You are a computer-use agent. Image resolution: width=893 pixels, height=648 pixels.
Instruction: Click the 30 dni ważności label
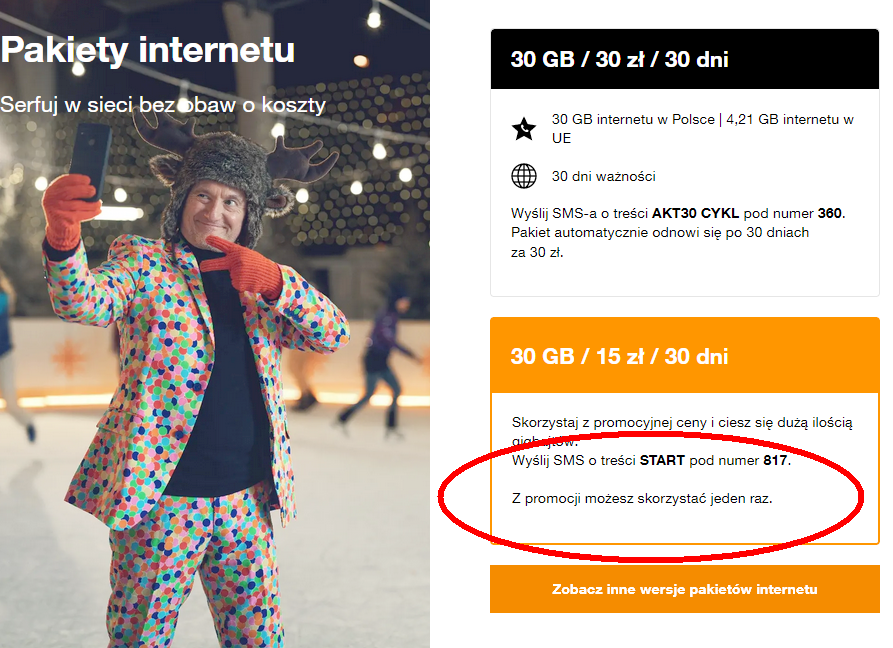pos(604,177)
